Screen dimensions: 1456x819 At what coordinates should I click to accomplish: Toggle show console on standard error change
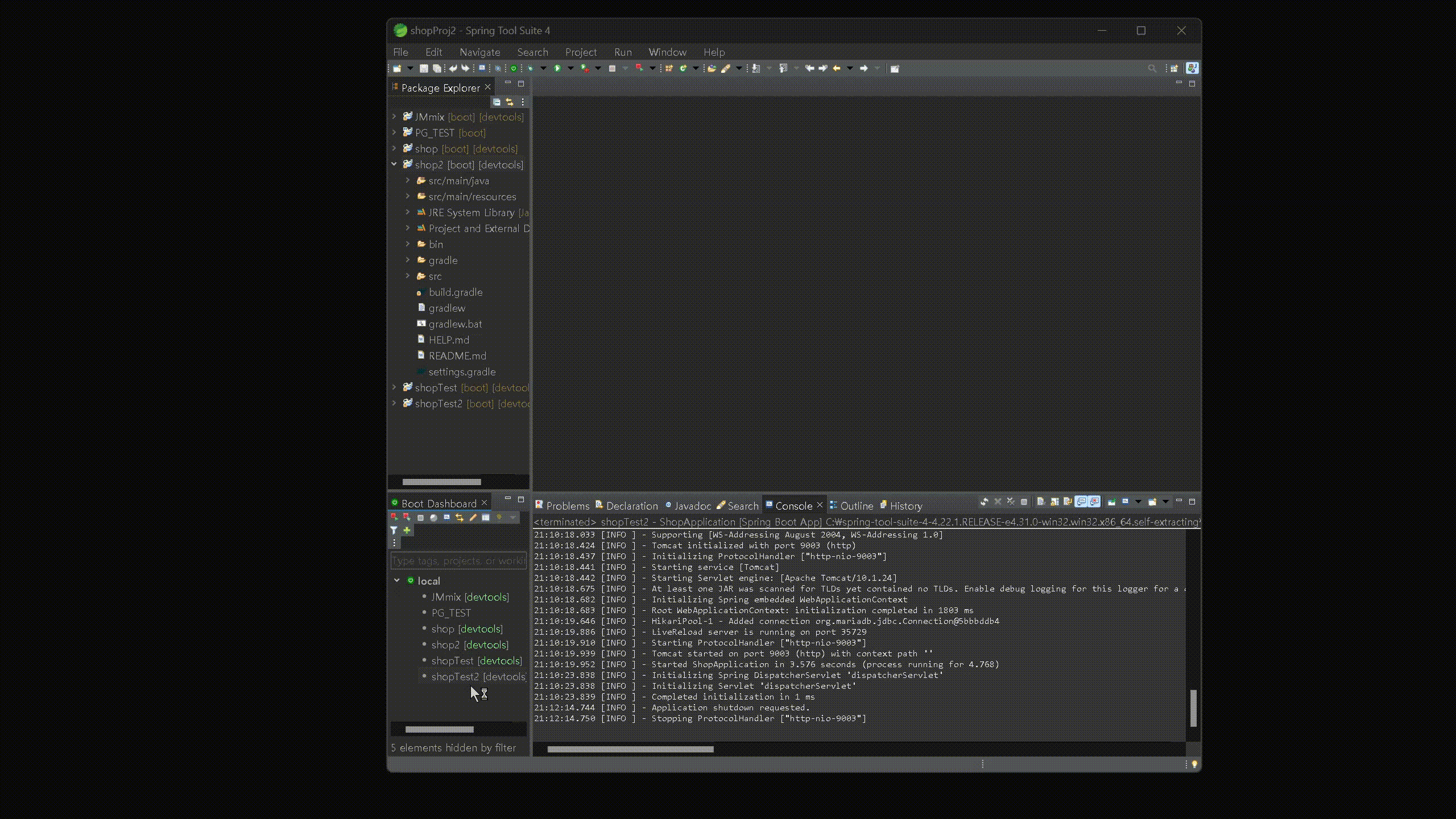point(1094,502)
